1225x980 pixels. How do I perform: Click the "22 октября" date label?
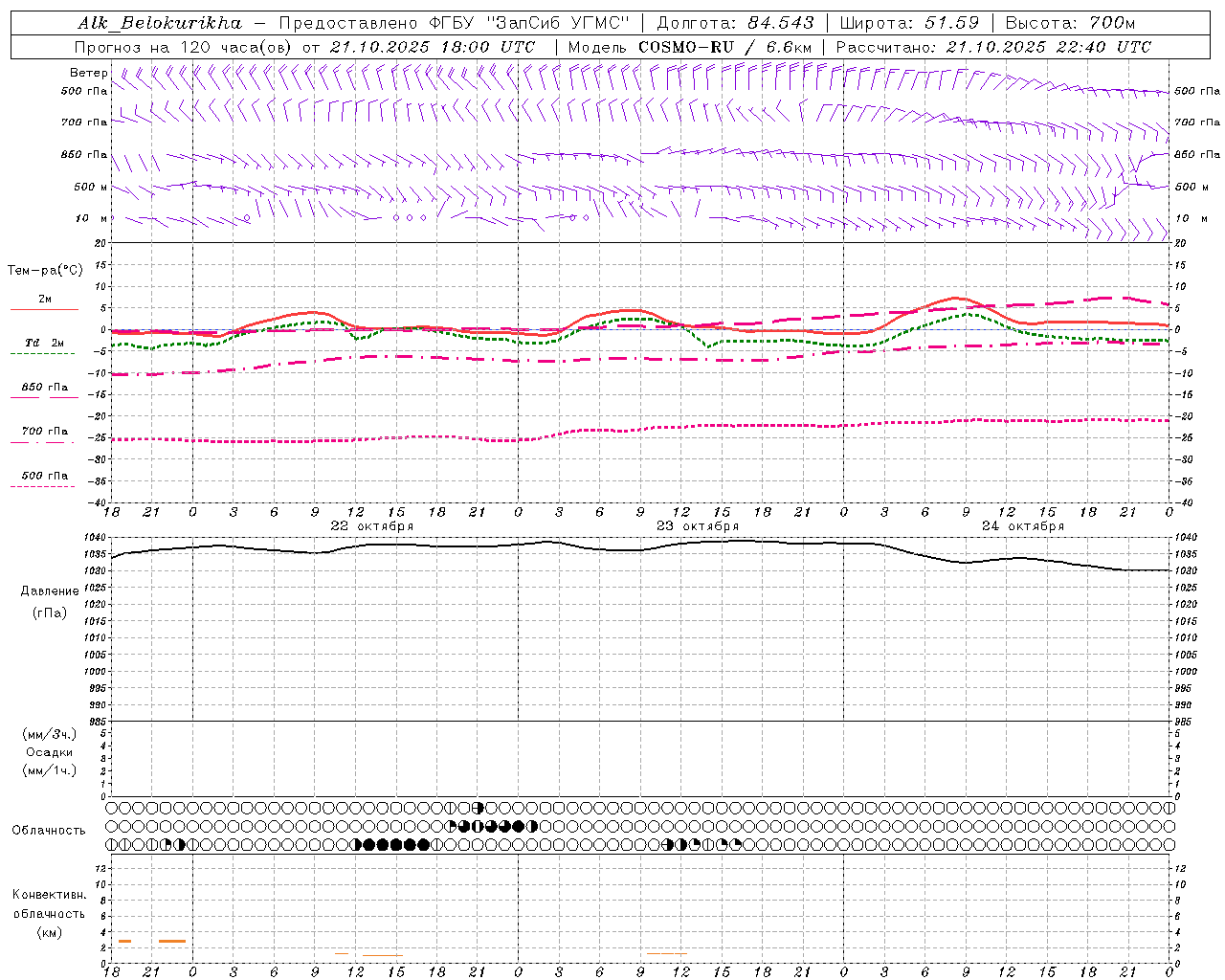coord(372,526)
